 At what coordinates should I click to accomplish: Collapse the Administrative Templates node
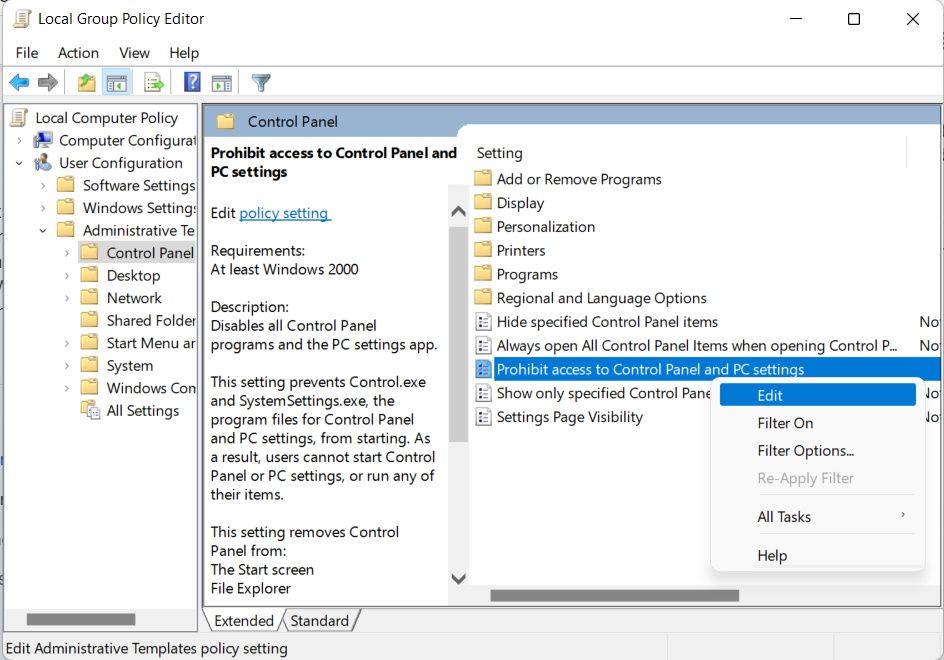tap(43, 231)
